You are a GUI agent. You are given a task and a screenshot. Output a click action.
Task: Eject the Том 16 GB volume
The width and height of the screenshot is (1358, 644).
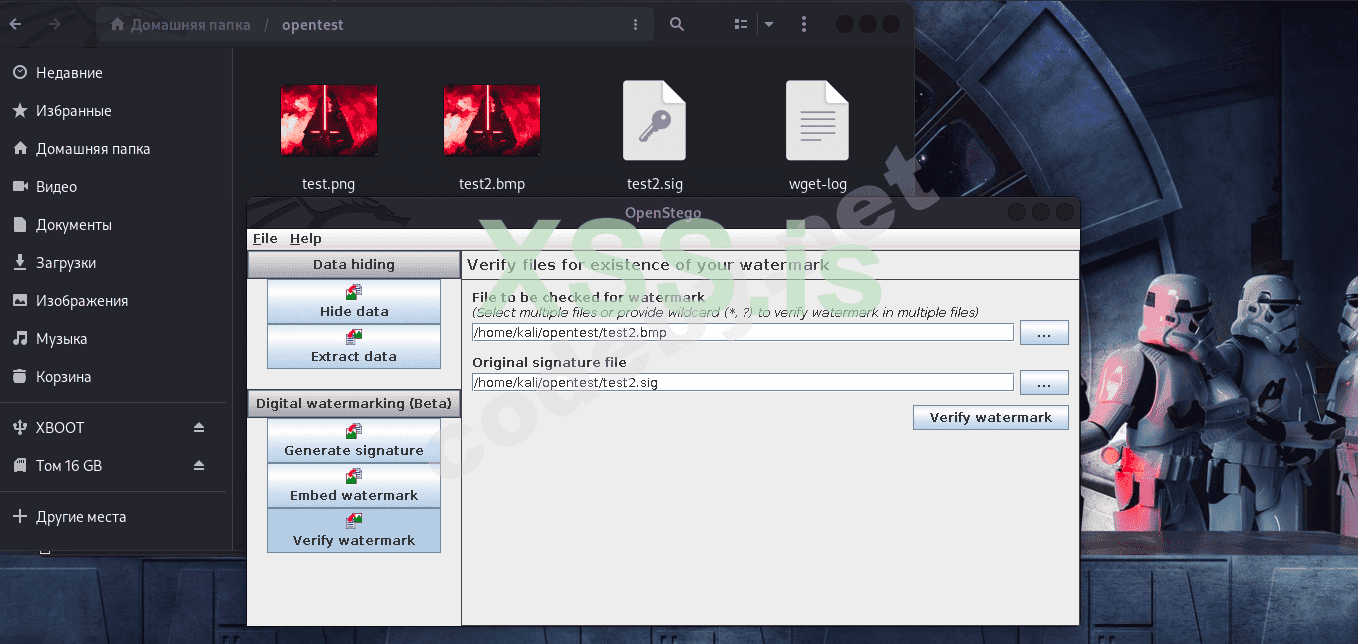pos(199,466)
